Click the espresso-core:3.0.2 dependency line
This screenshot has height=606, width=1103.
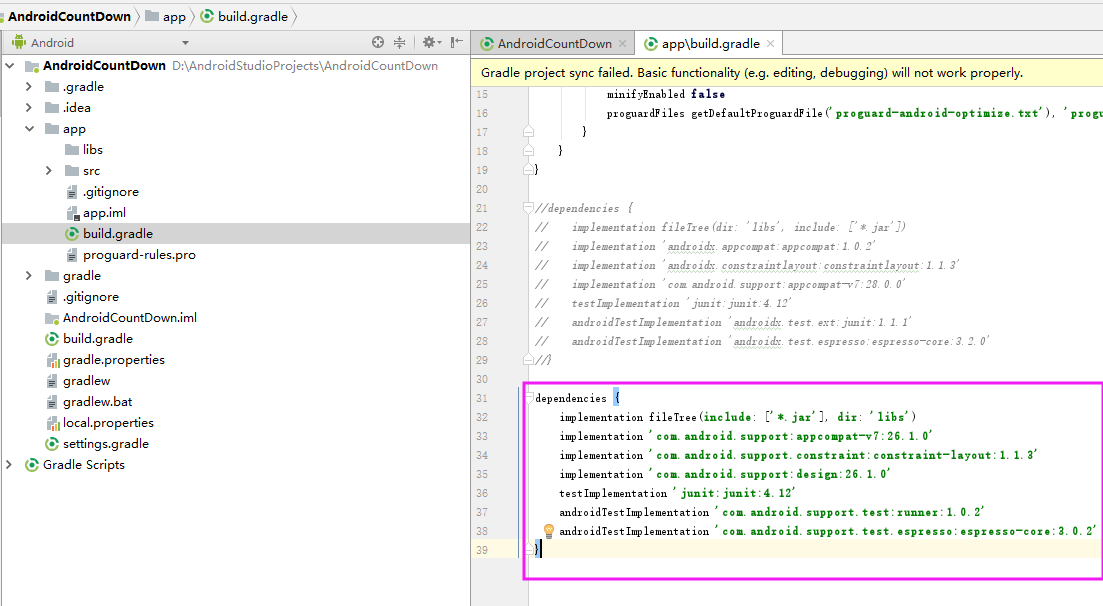[828, 531]
